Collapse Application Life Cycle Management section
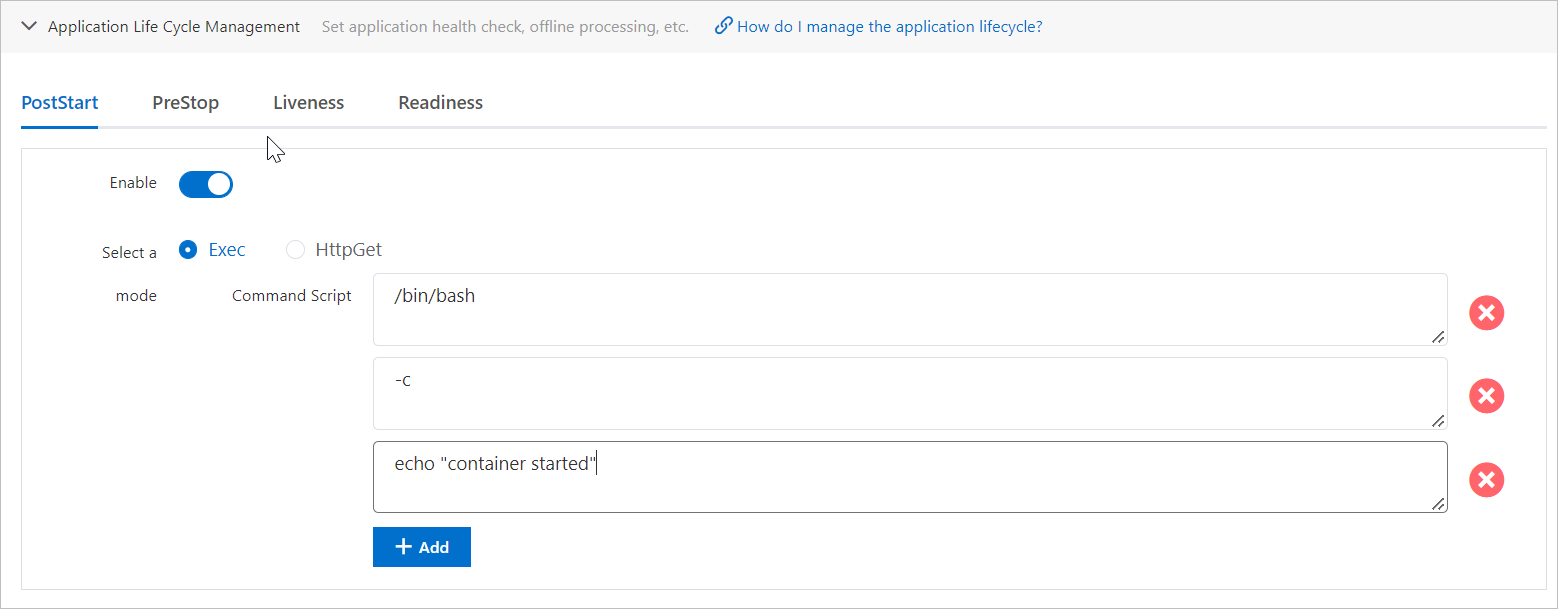Screen dimensions: 1558x609 (30, 26)
